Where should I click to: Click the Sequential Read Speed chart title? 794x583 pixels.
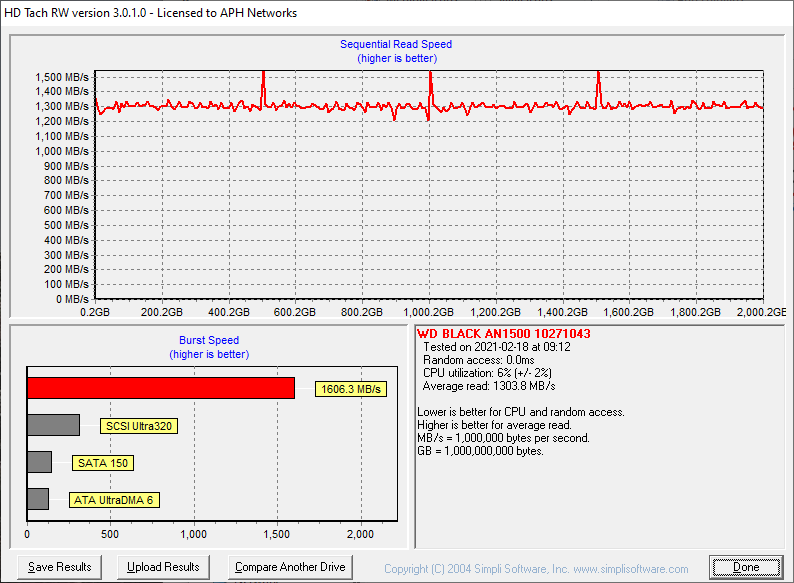pos(396,44)
